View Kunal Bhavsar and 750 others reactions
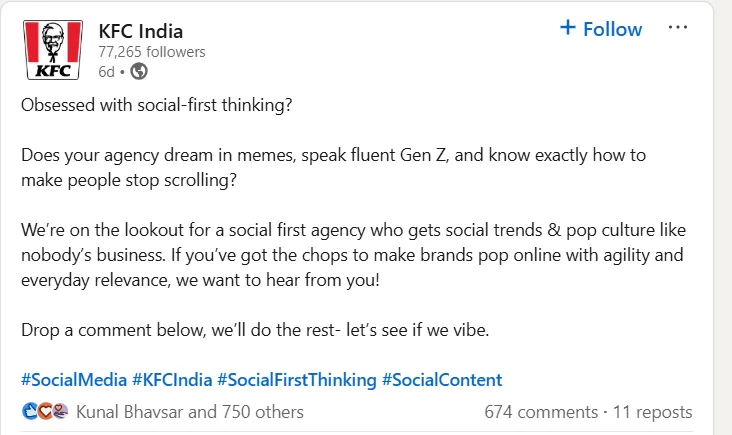Screen dimensions: 732x435 point(190,411)
